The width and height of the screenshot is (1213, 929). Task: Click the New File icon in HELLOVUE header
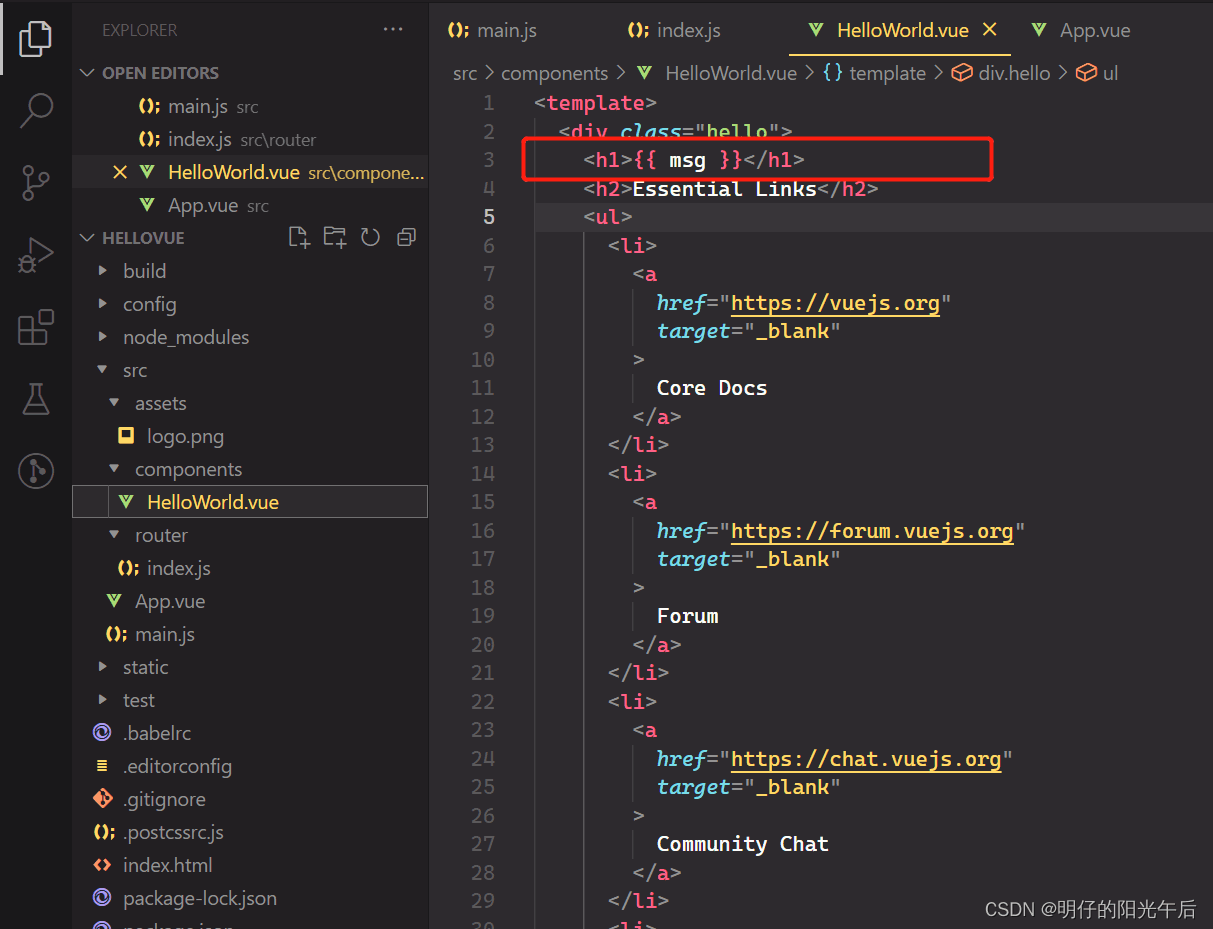click(x=298, y=237)
